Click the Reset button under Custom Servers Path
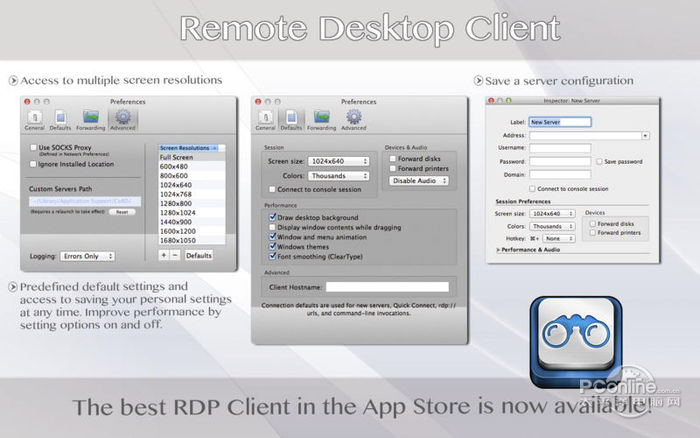Viewport: 700px width, 438px height. pos(122,212)
